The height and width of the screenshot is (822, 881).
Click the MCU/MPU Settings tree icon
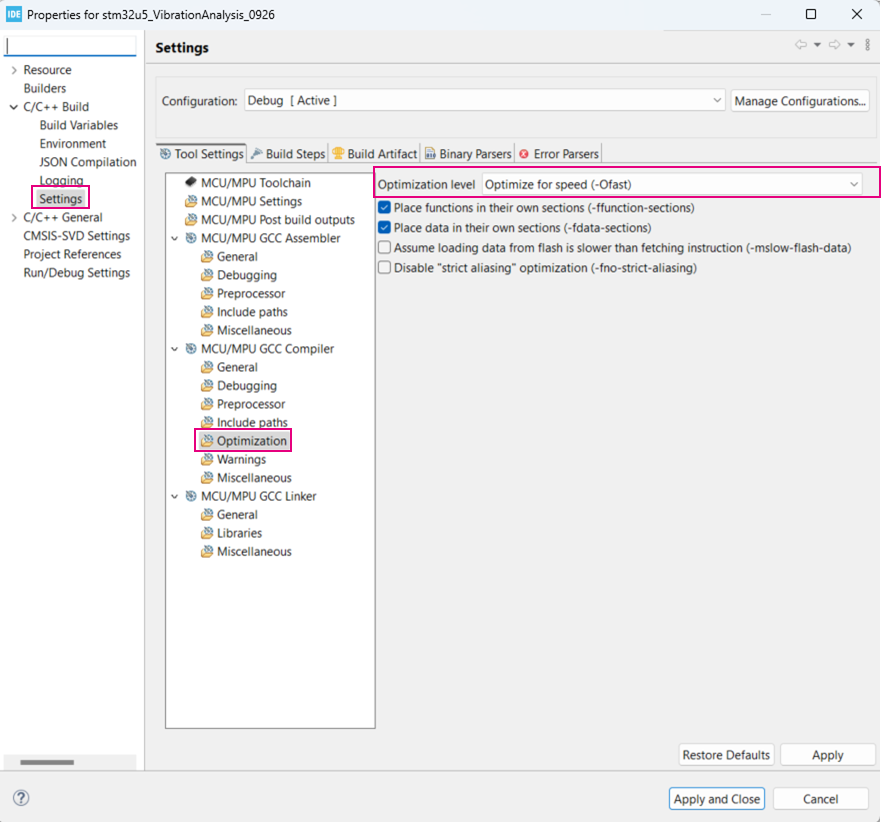[191, 201]
